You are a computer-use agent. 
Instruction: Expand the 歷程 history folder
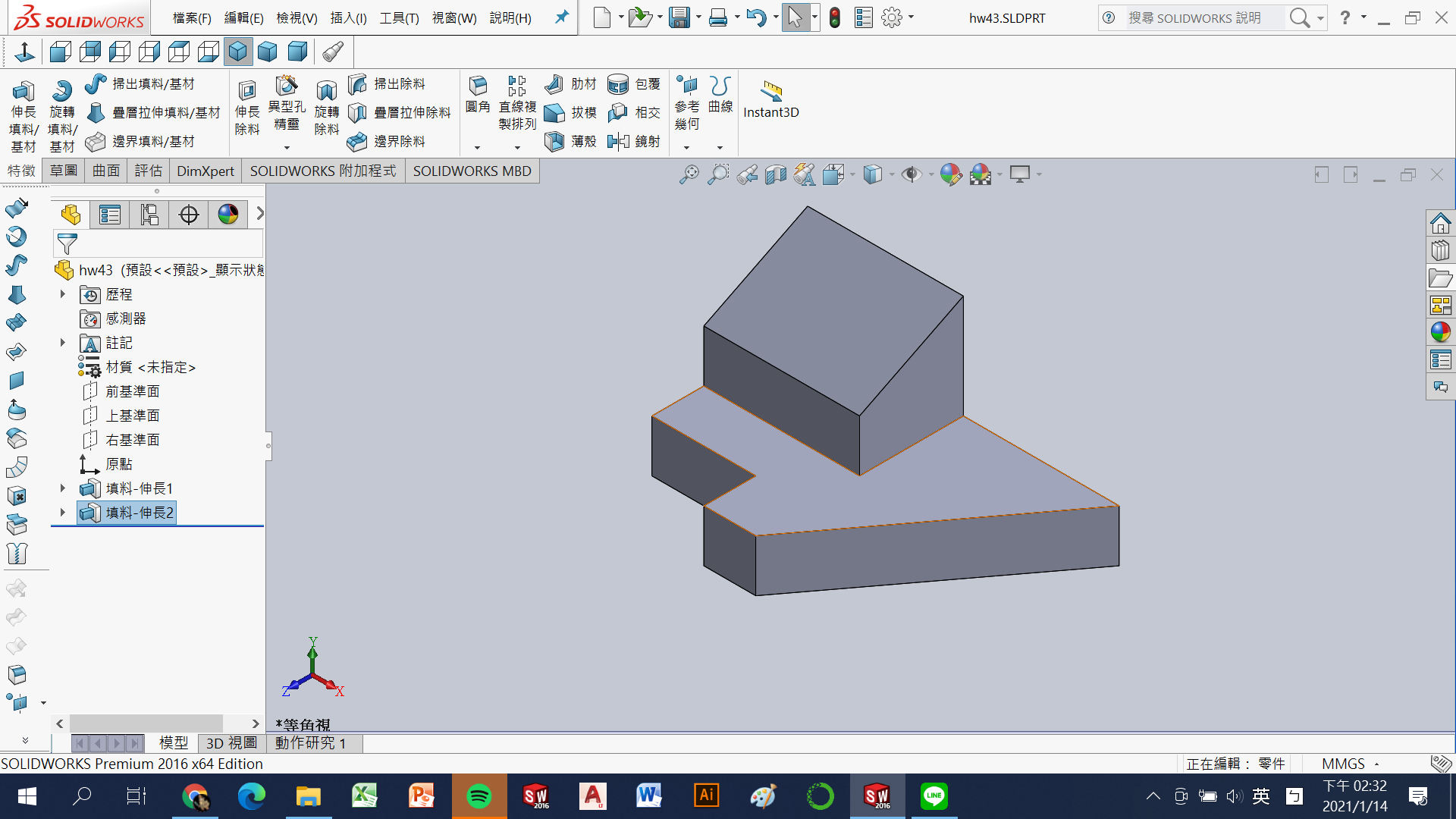63,294
